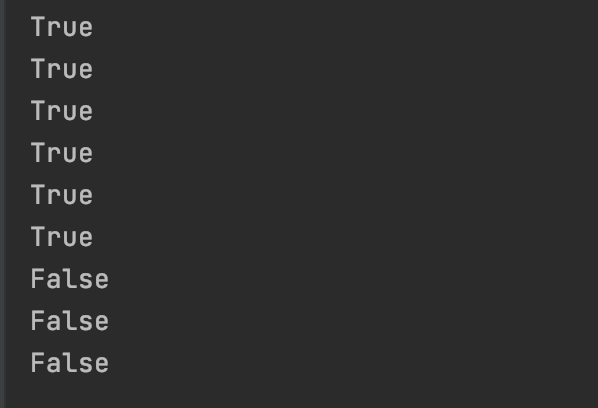The height and width of the screenshot is (408, 598).
Task: Click the first False output line
Action: pos(70,279)
